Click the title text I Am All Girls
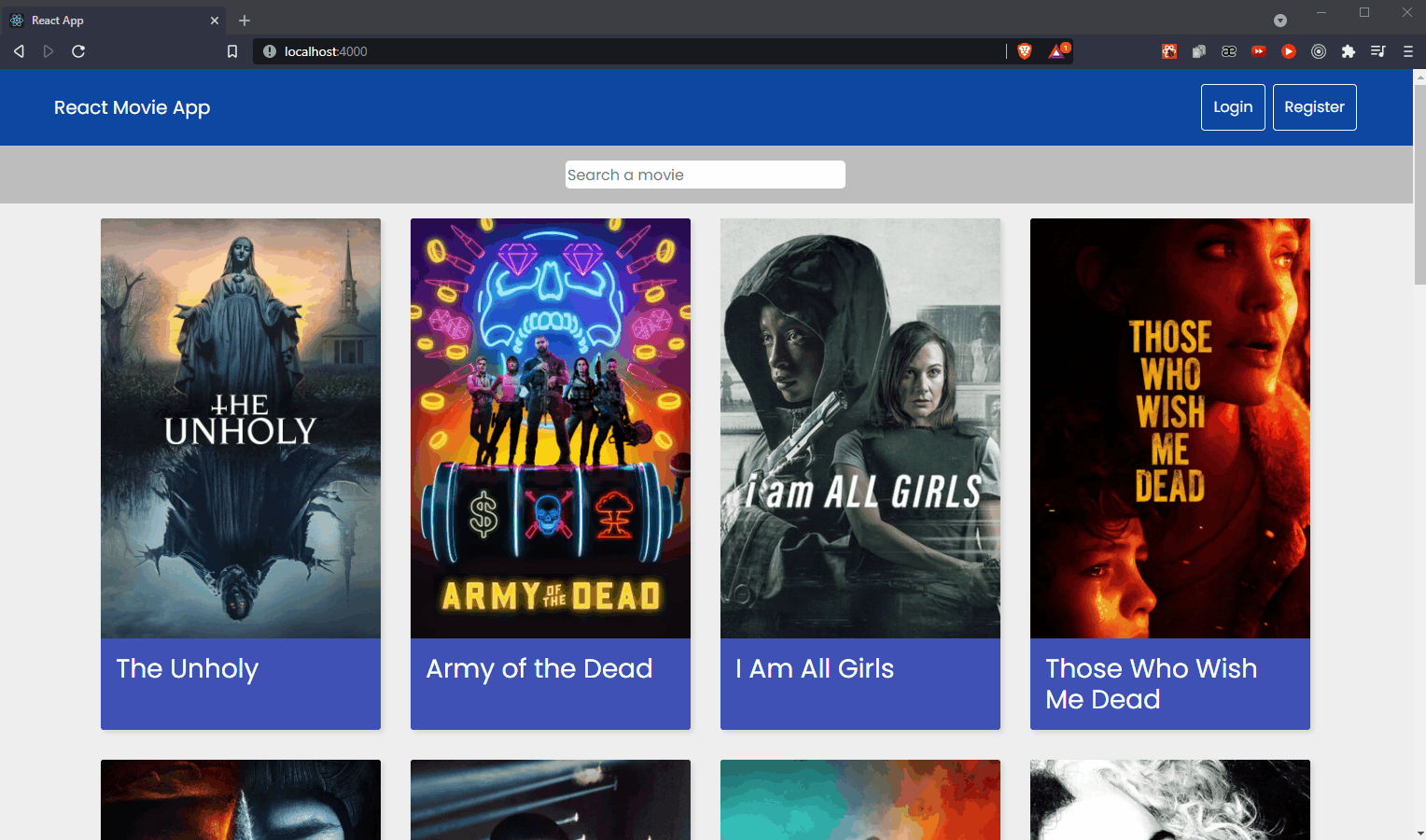The width and height of the screenshot is (1426, 840). (x=815, y=669)
